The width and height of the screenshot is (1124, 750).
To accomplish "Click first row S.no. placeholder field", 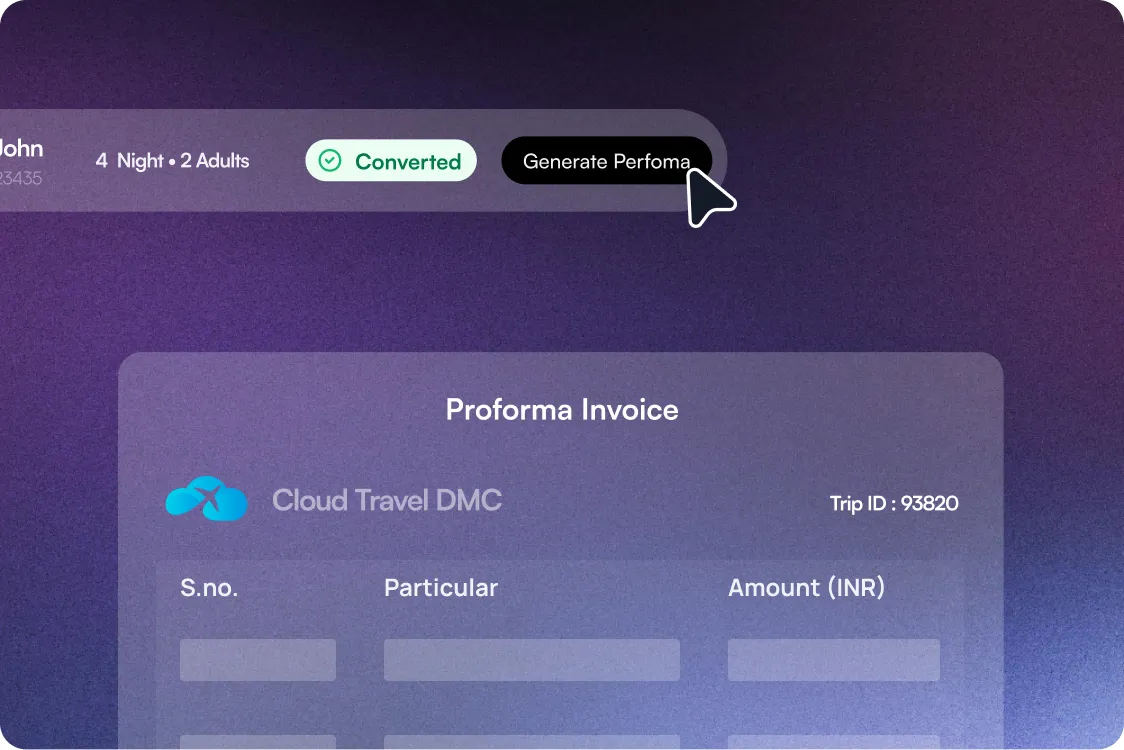I will (x=258, y=660).
